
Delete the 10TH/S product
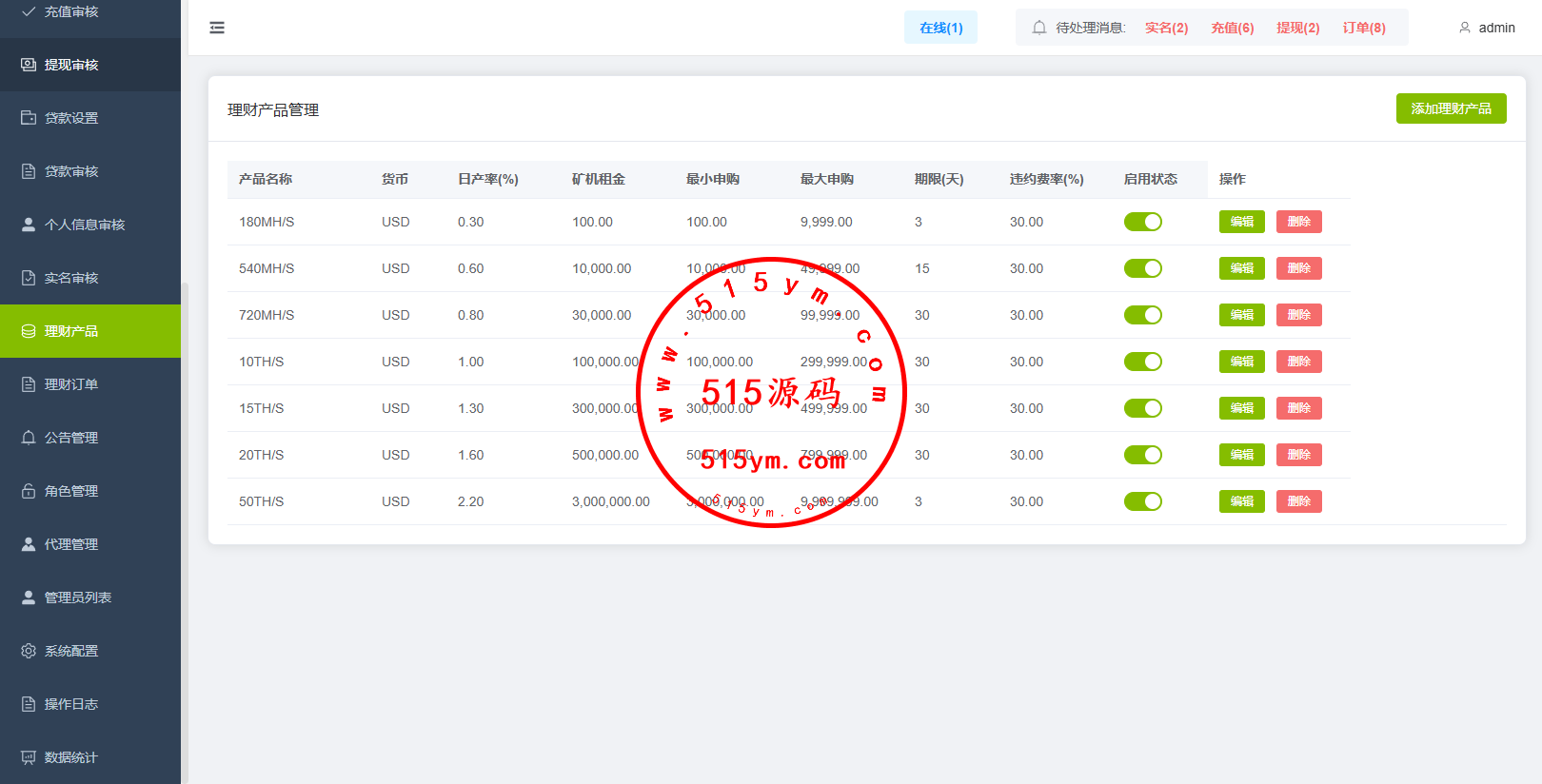1299,362
